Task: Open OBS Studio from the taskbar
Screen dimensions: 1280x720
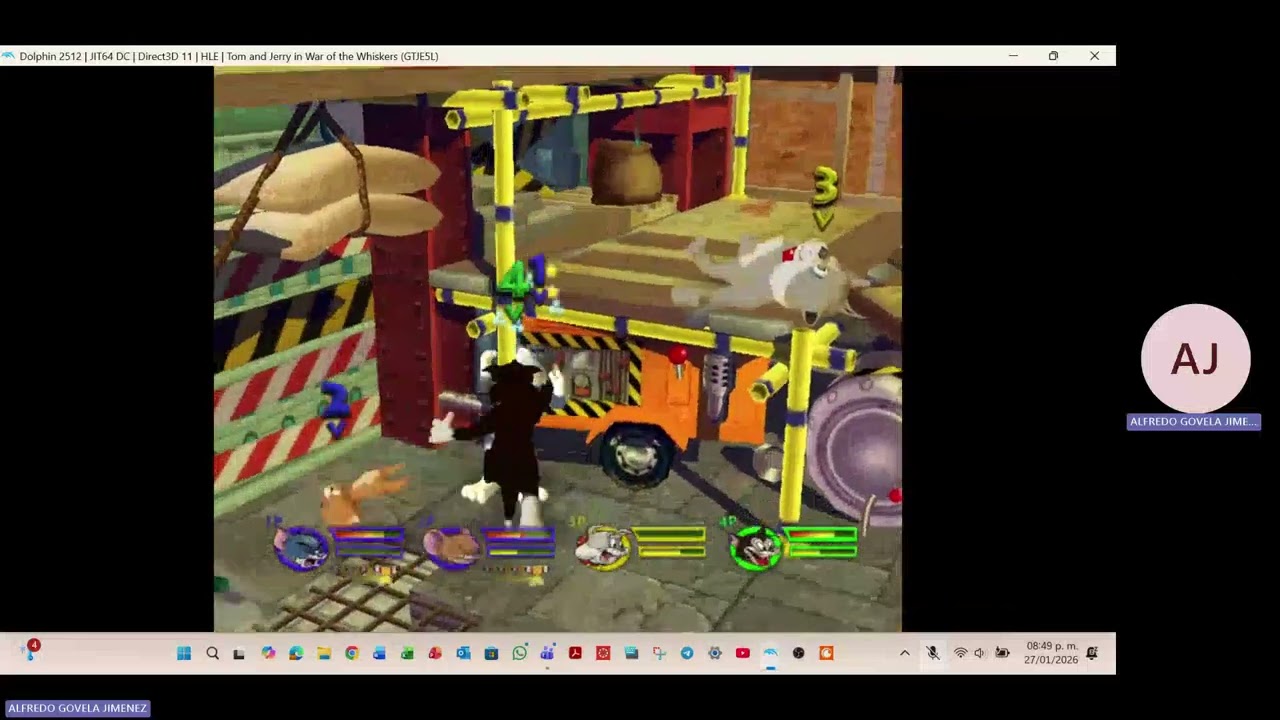Action: tap(798, 653)
